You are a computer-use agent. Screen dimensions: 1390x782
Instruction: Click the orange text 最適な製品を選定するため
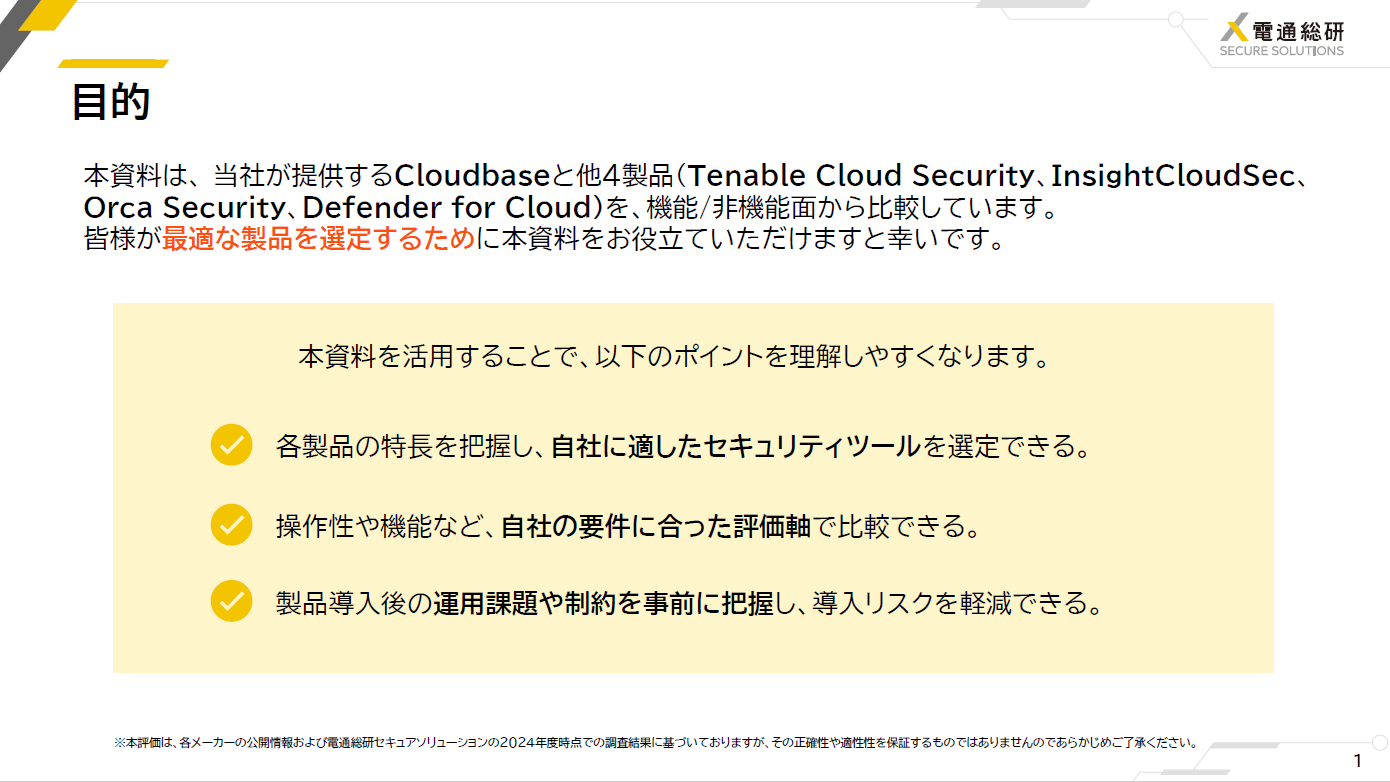(319, 240)
